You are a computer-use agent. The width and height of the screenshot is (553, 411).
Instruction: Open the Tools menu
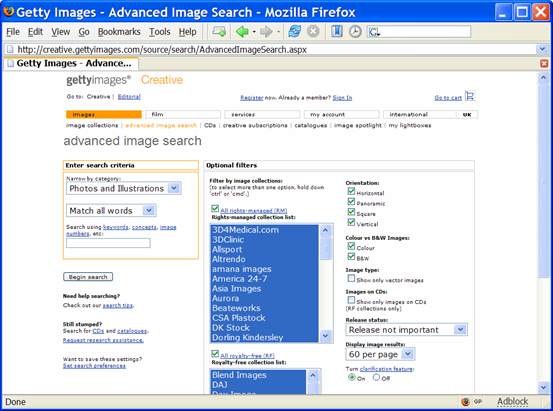tap(159, 32)
